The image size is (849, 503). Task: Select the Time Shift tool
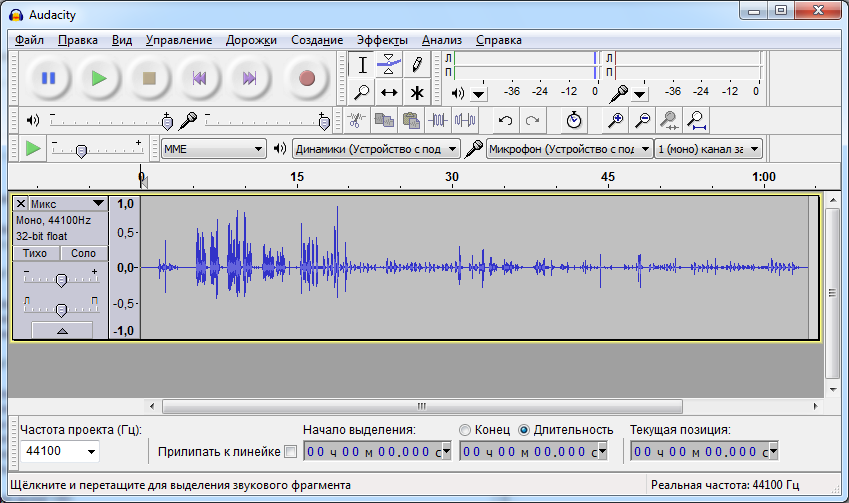pos(390,93)
